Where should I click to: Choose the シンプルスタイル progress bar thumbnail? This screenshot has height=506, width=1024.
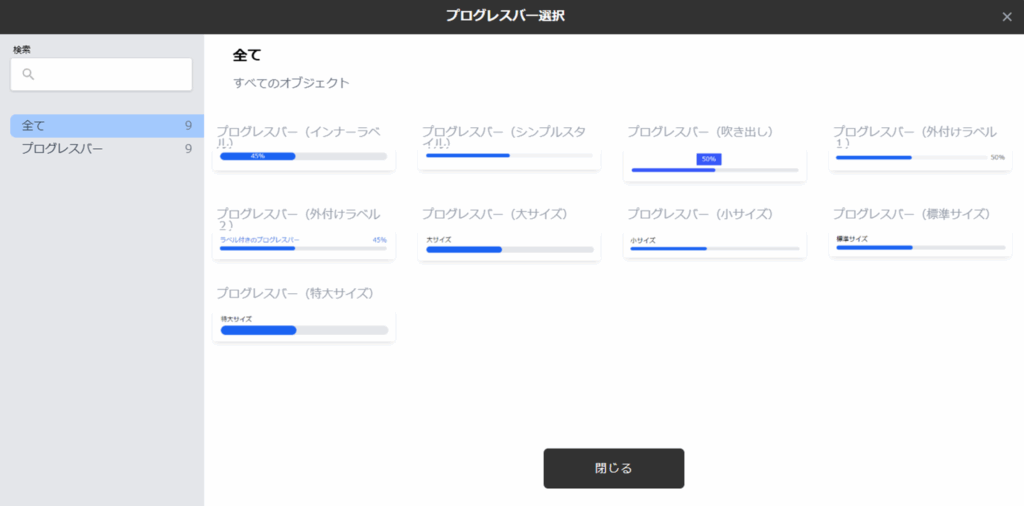tap(509, 156)
